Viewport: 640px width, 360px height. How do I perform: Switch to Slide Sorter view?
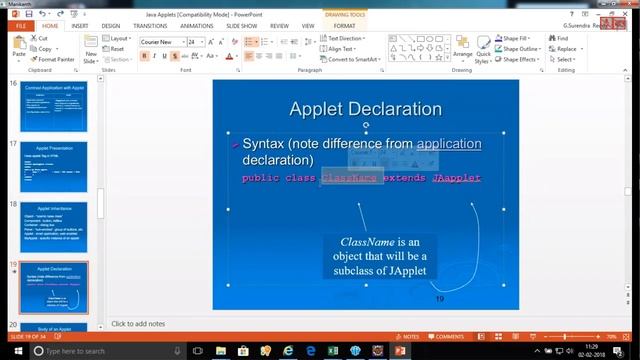click(498, 336)
